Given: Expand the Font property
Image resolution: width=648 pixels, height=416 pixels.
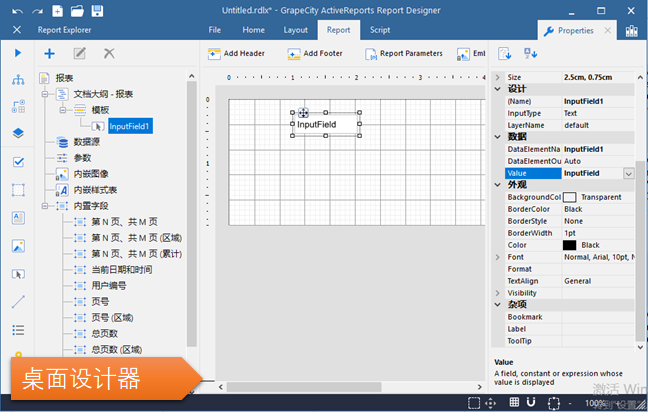Looking at the screenshot, I should coord(498,257).
